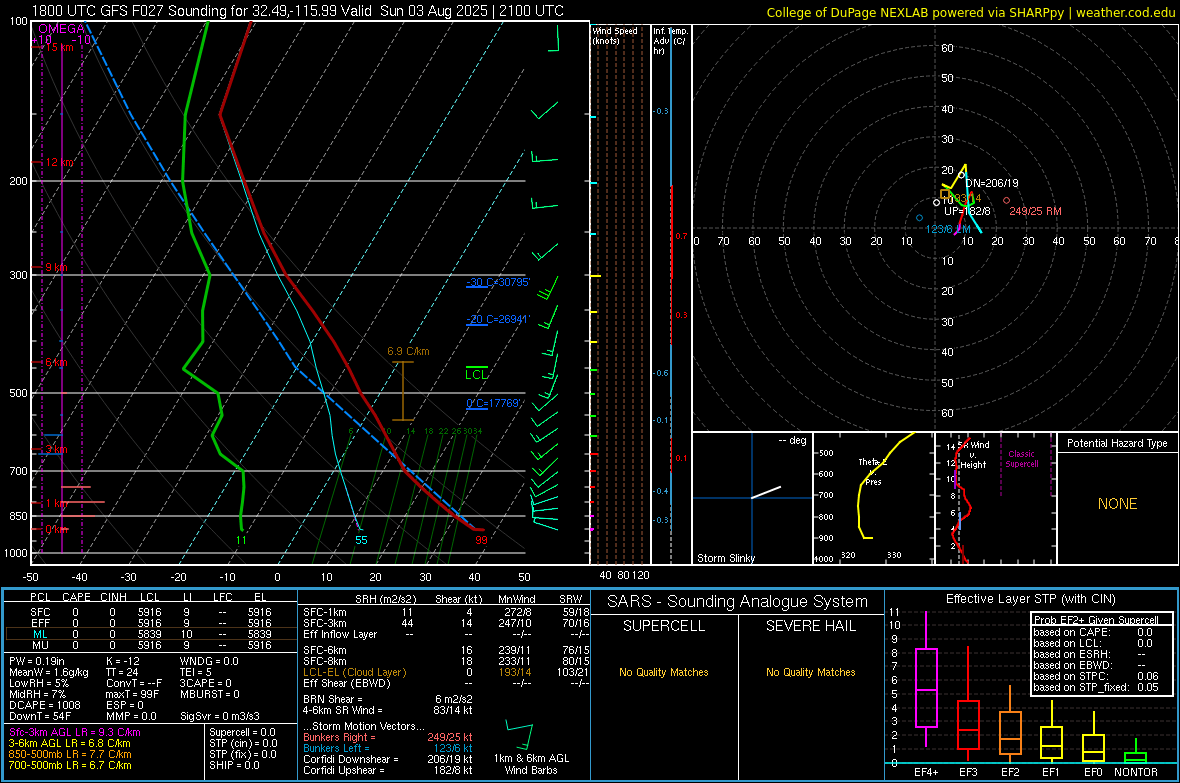
Task: Click the Inf. Temp. Adv. header
Action: [x=670, y=41]
